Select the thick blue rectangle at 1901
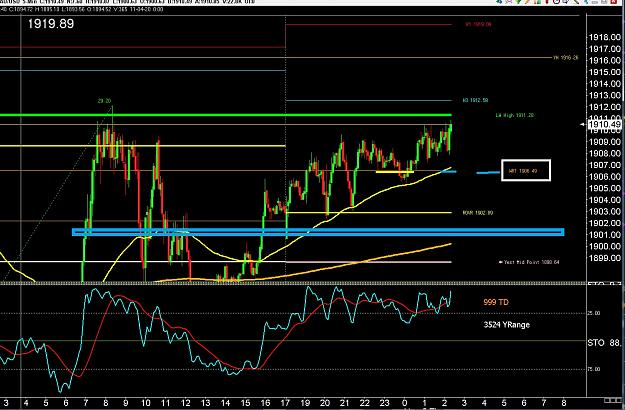The image size is (625, 410). click(318, 232)
